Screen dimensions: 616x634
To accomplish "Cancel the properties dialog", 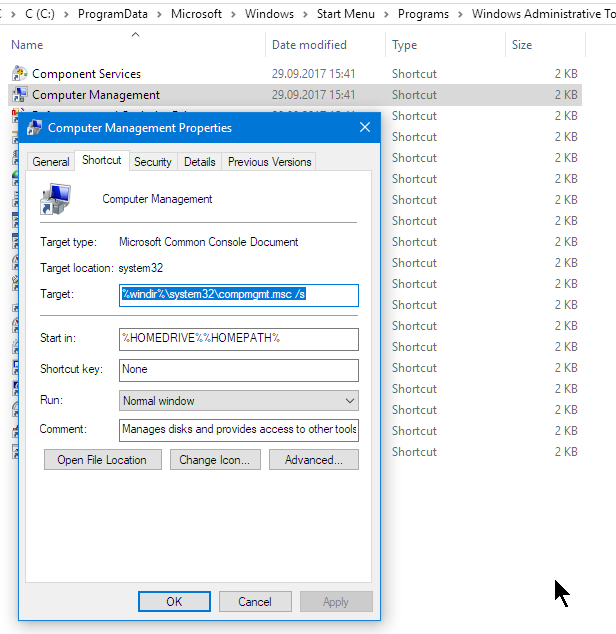I will (255, 602).
